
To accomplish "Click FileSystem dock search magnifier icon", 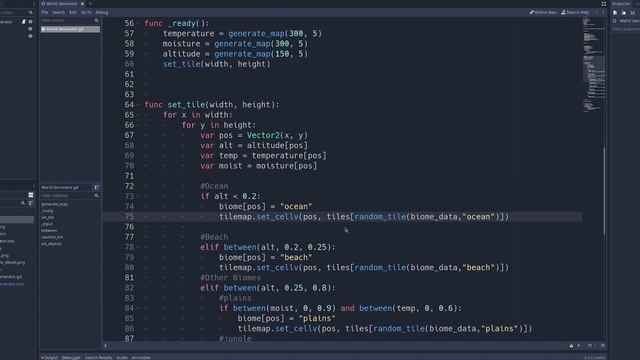I will pos(23,203).
